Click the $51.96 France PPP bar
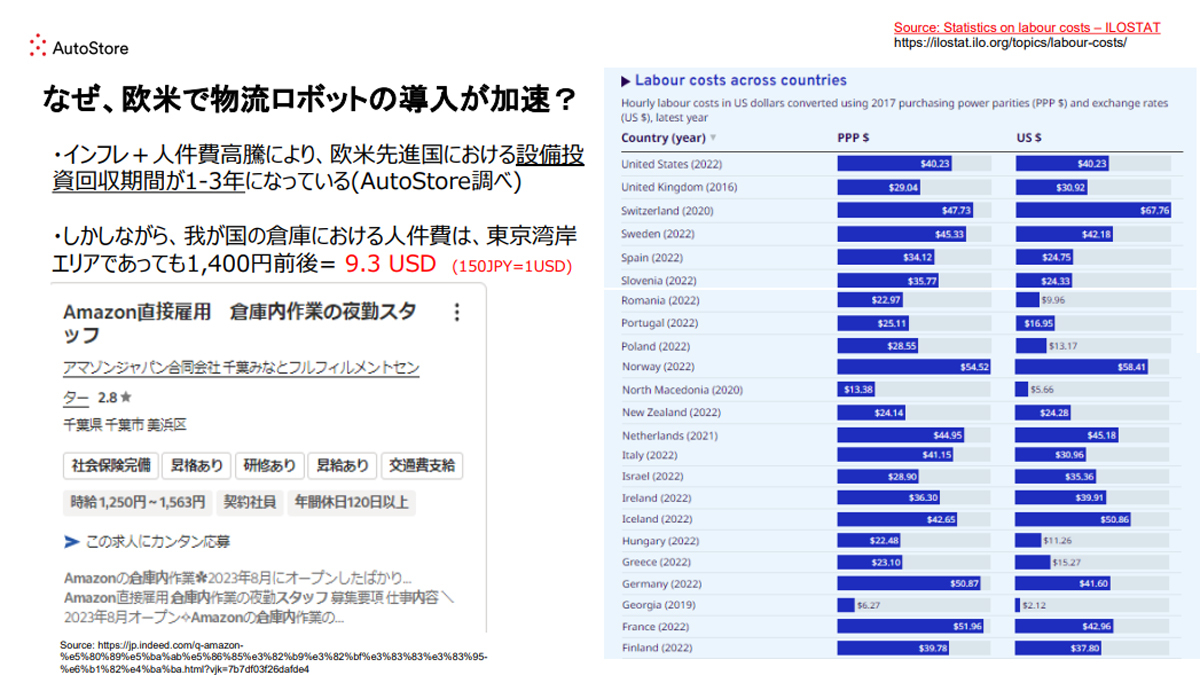Viewport: 1200px width, 675px height. coord(911,627)
